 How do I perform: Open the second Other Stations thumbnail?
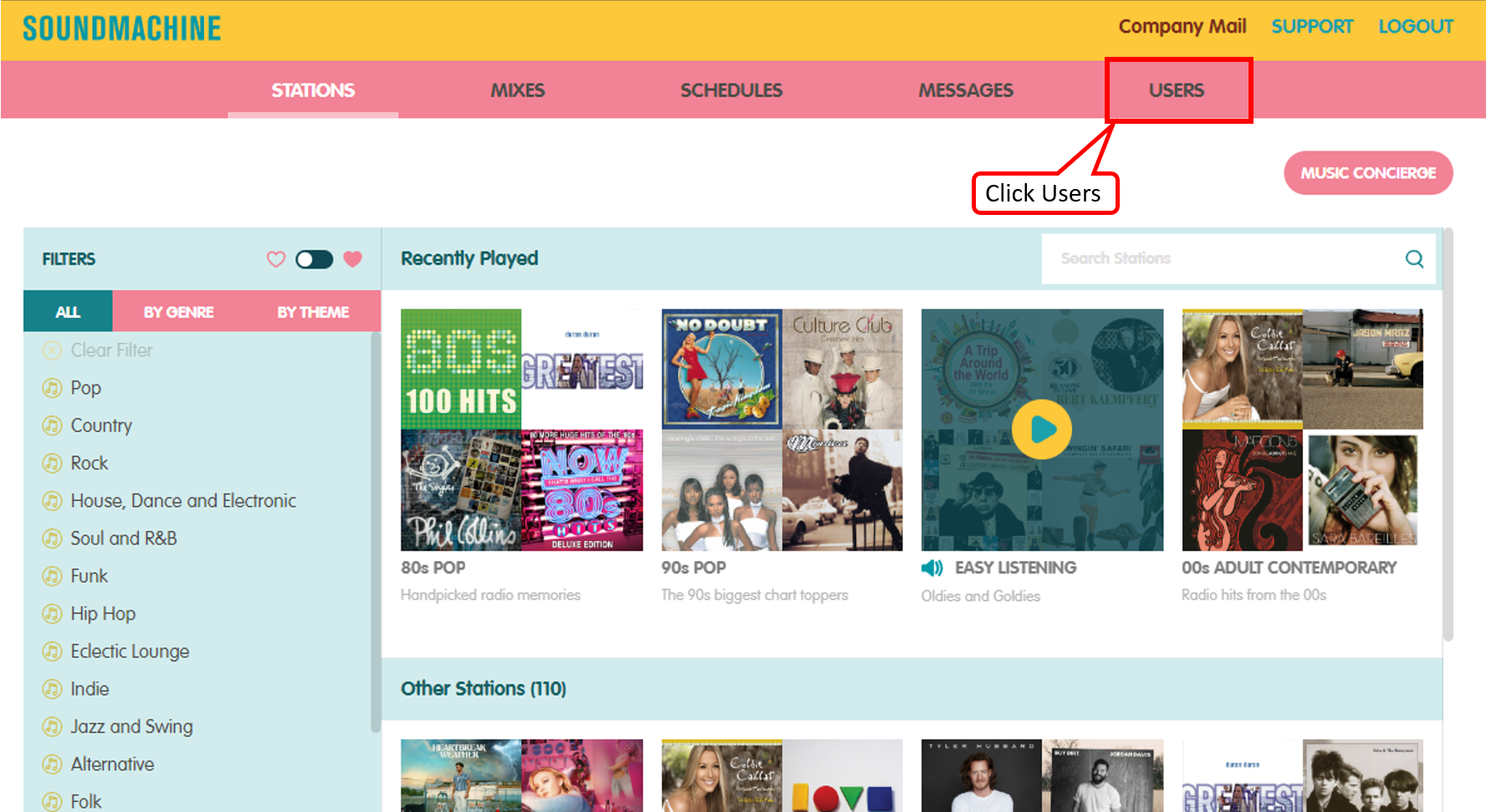[x=782, y=775]
